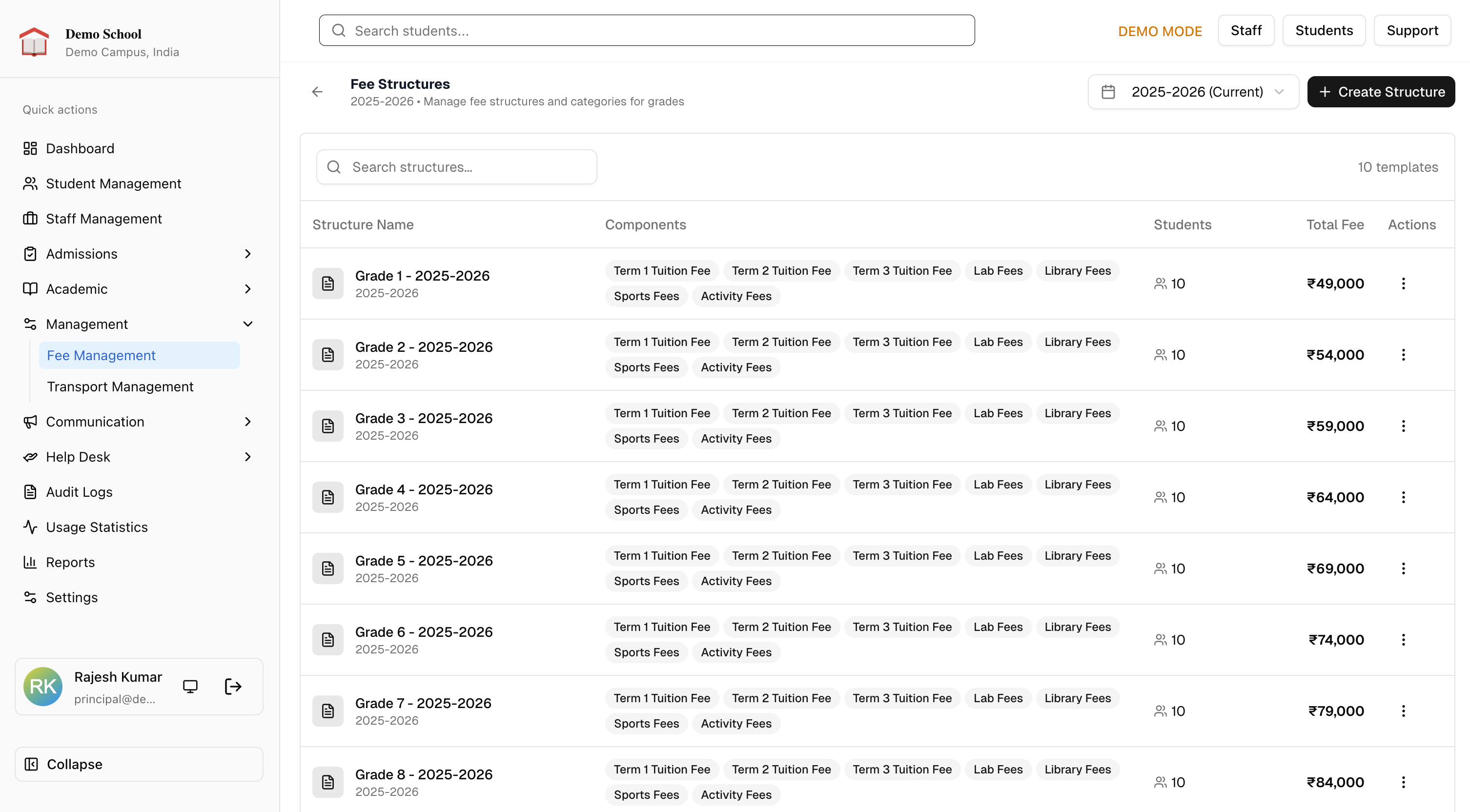The height and width of the screenshot is (812, 1470).
Task: Open three-dot menu for Grade 5 row
Action: (1403, 568)
